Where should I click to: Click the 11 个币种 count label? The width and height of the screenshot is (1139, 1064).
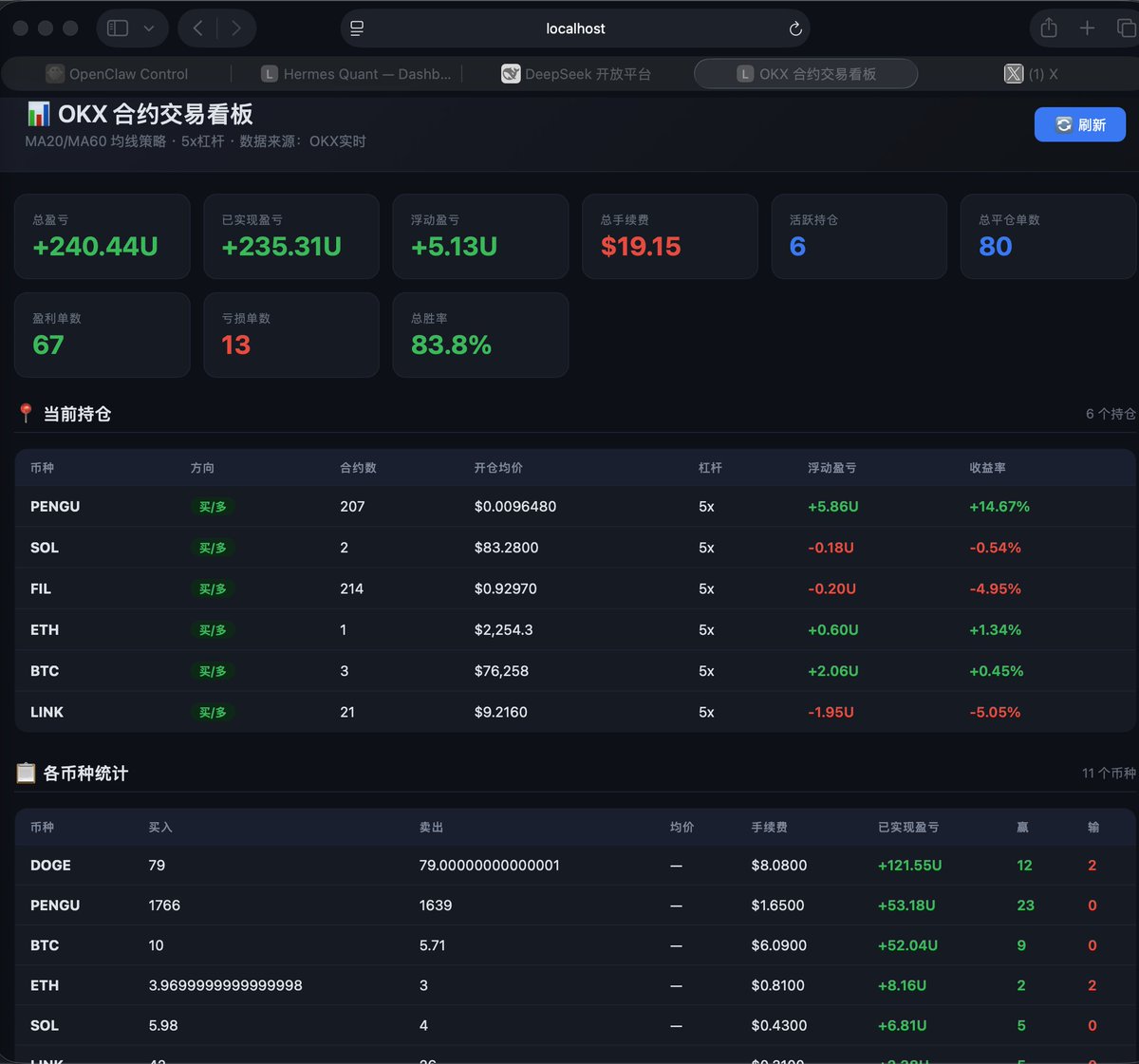1109,774
